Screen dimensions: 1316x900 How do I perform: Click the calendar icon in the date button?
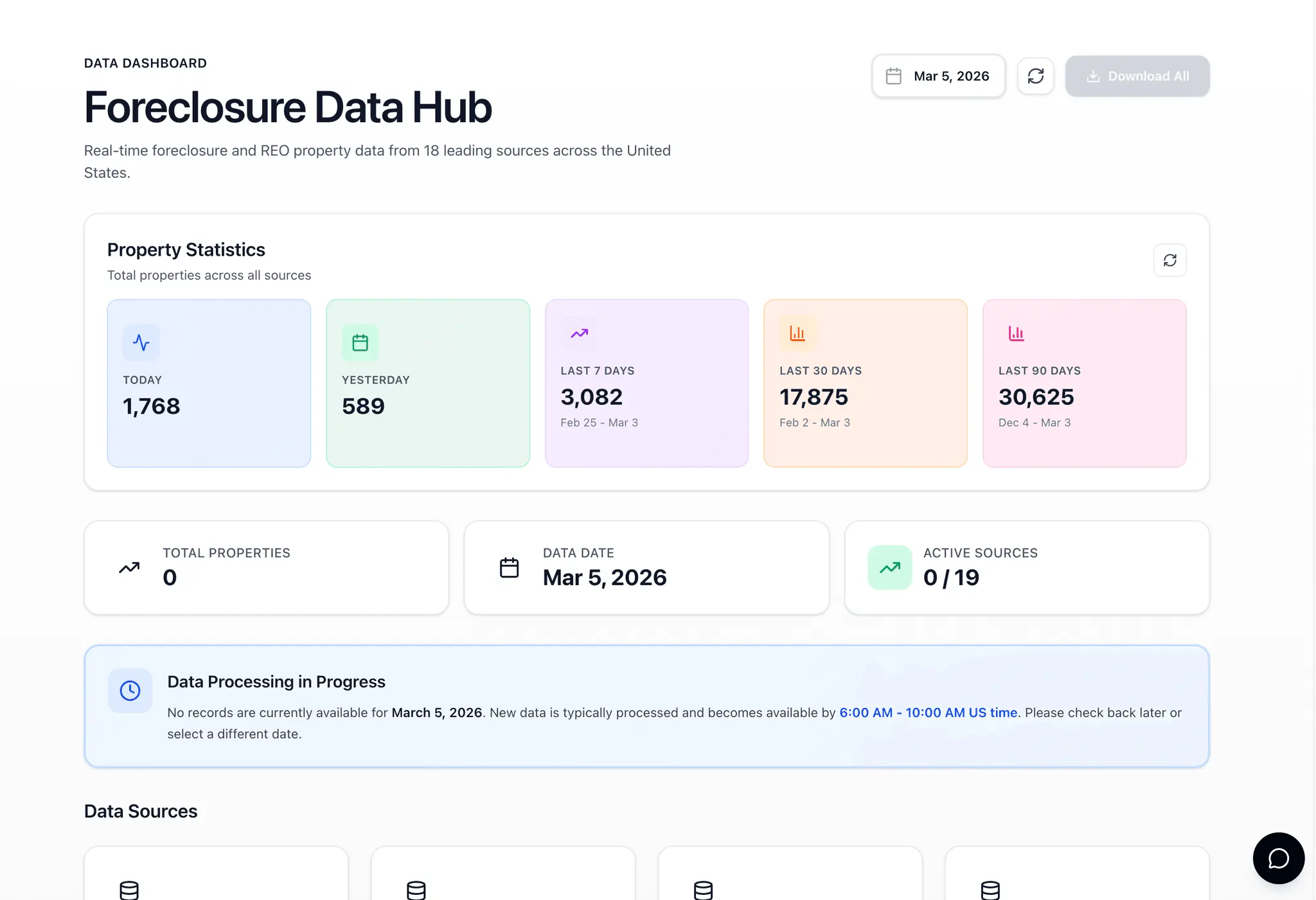[x=894, y=76]
